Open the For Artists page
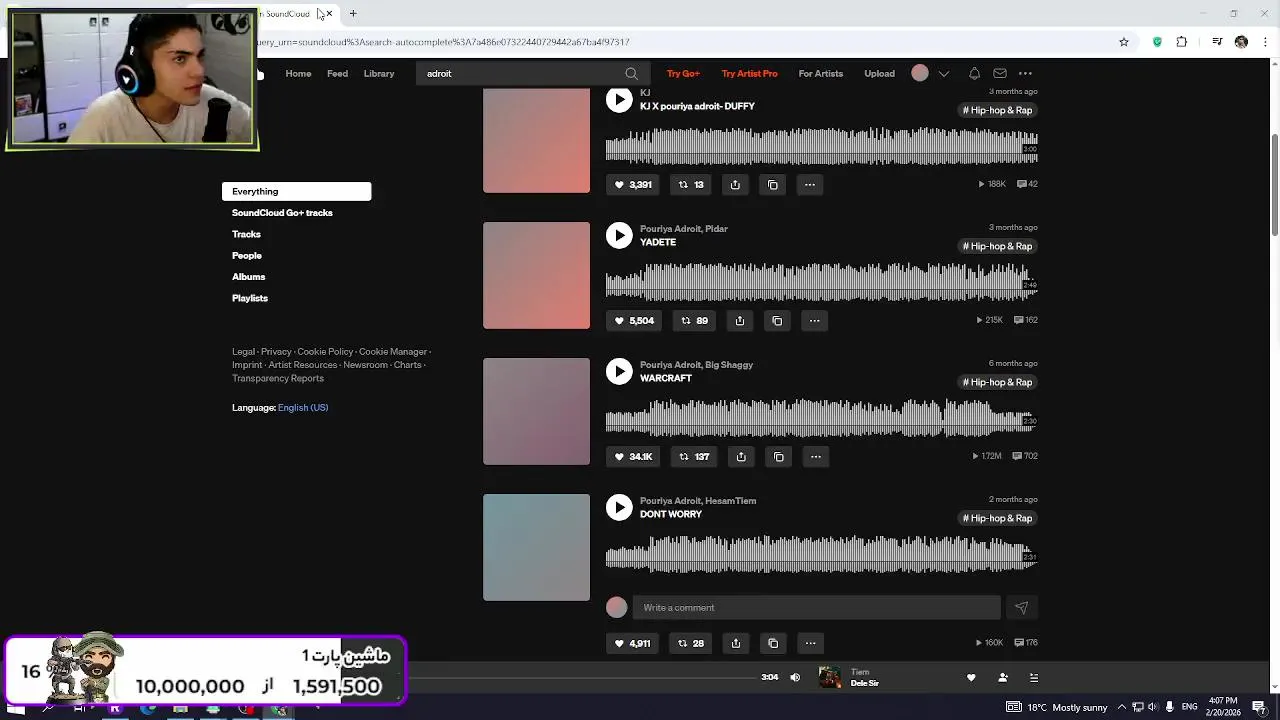 click(x=820, y=73)
